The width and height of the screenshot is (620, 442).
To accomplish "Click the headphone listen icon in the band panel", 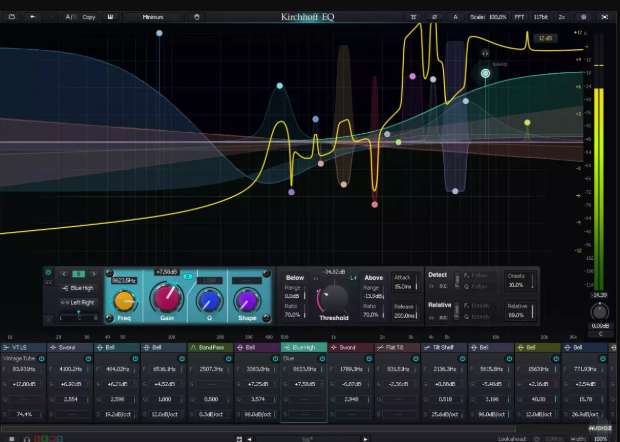I will coord(48,282).
